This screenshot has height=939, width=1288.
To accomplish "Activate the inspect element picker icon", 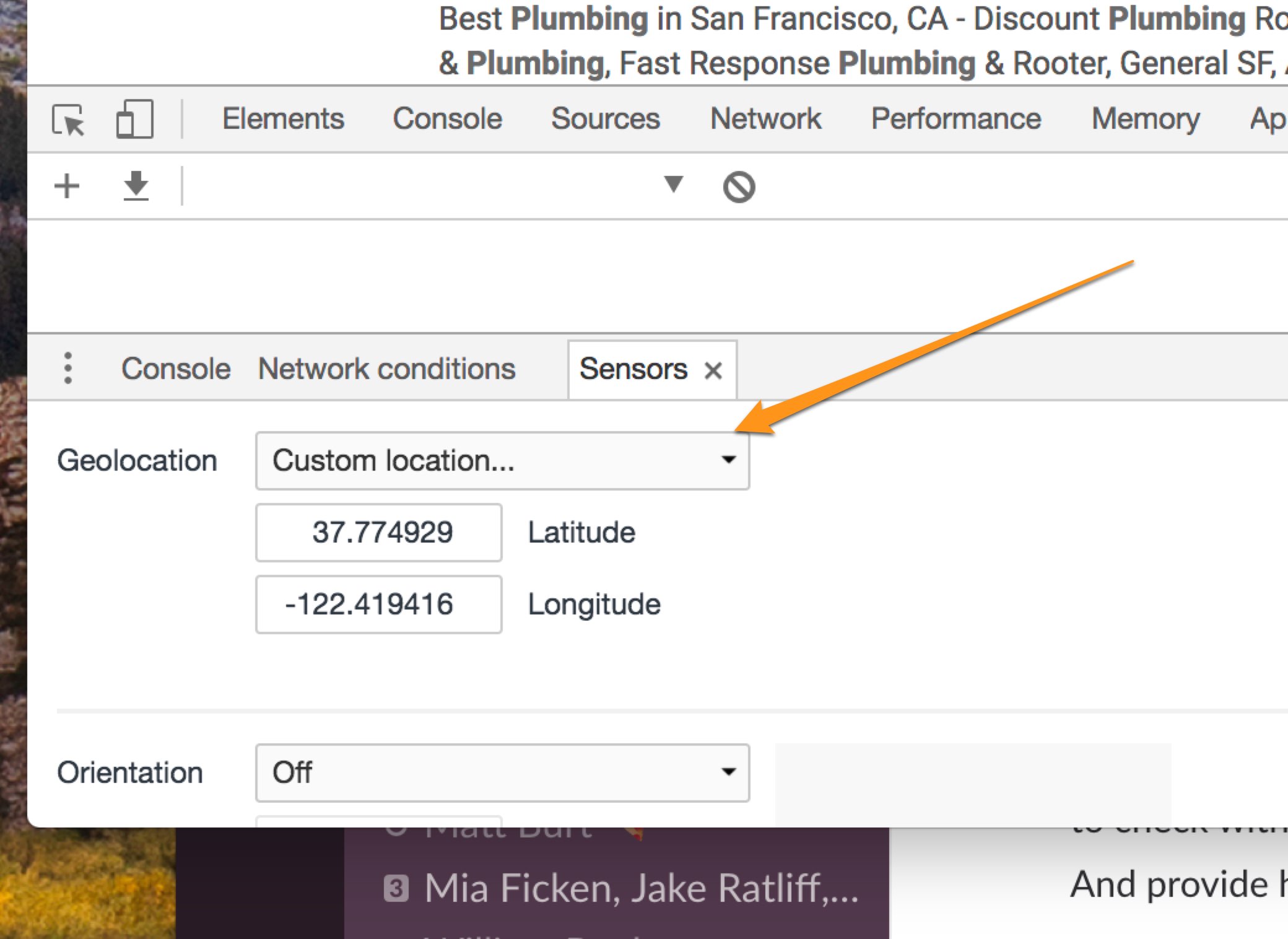I will [69, 120].
